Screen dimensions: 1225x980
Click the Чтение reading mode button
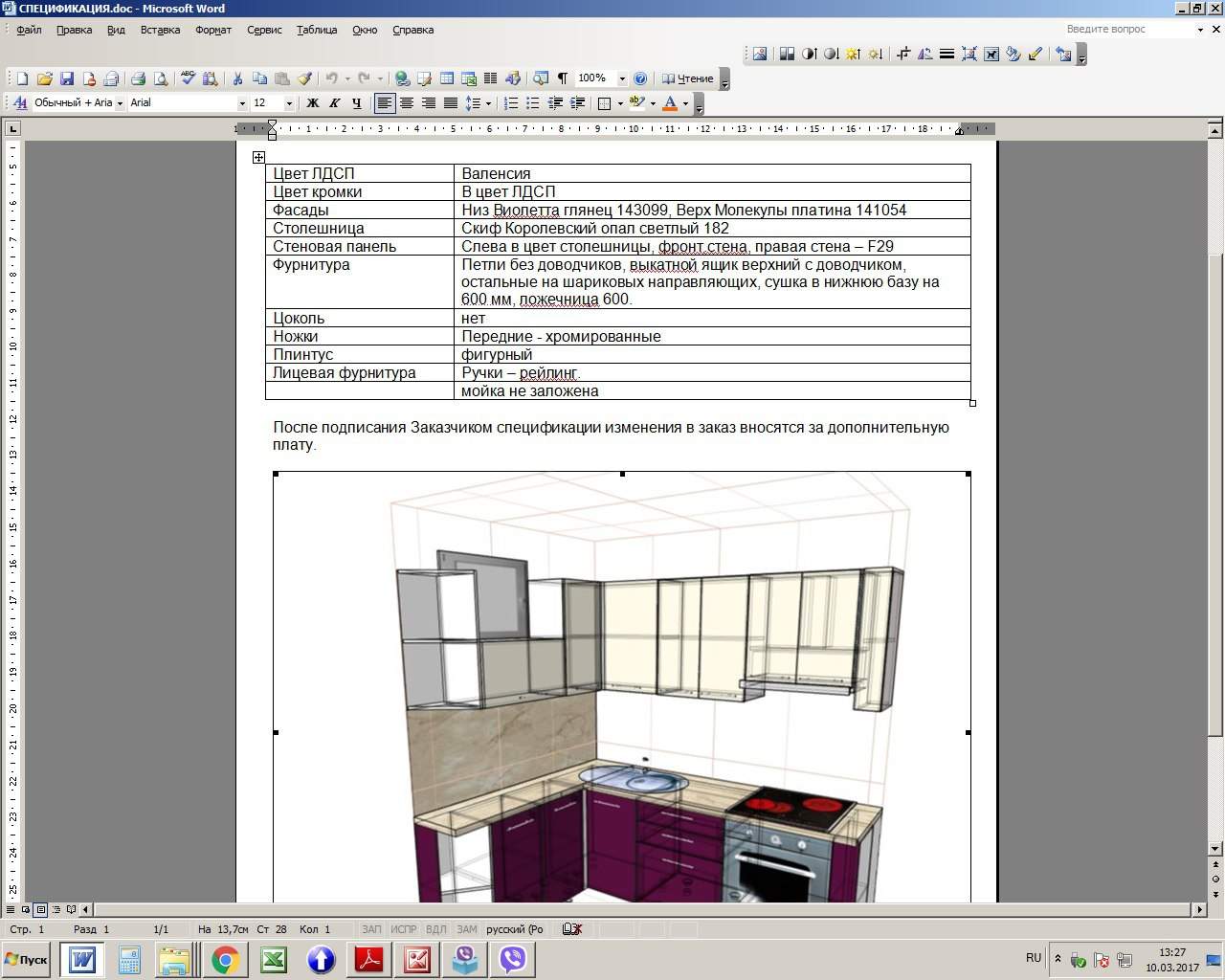coord(688,78)
